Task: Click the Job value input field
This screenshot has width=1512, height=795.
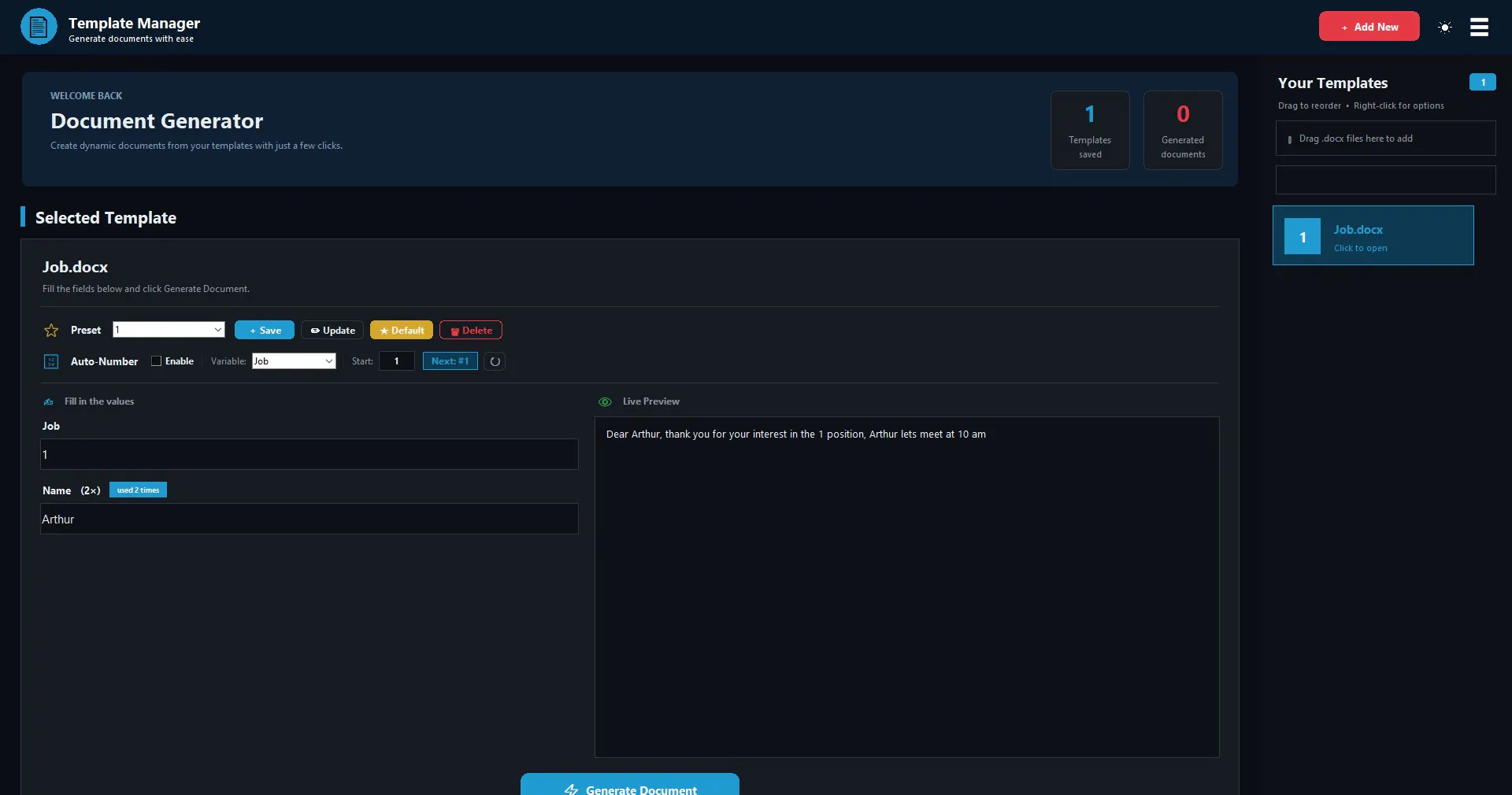Action: 309,454
